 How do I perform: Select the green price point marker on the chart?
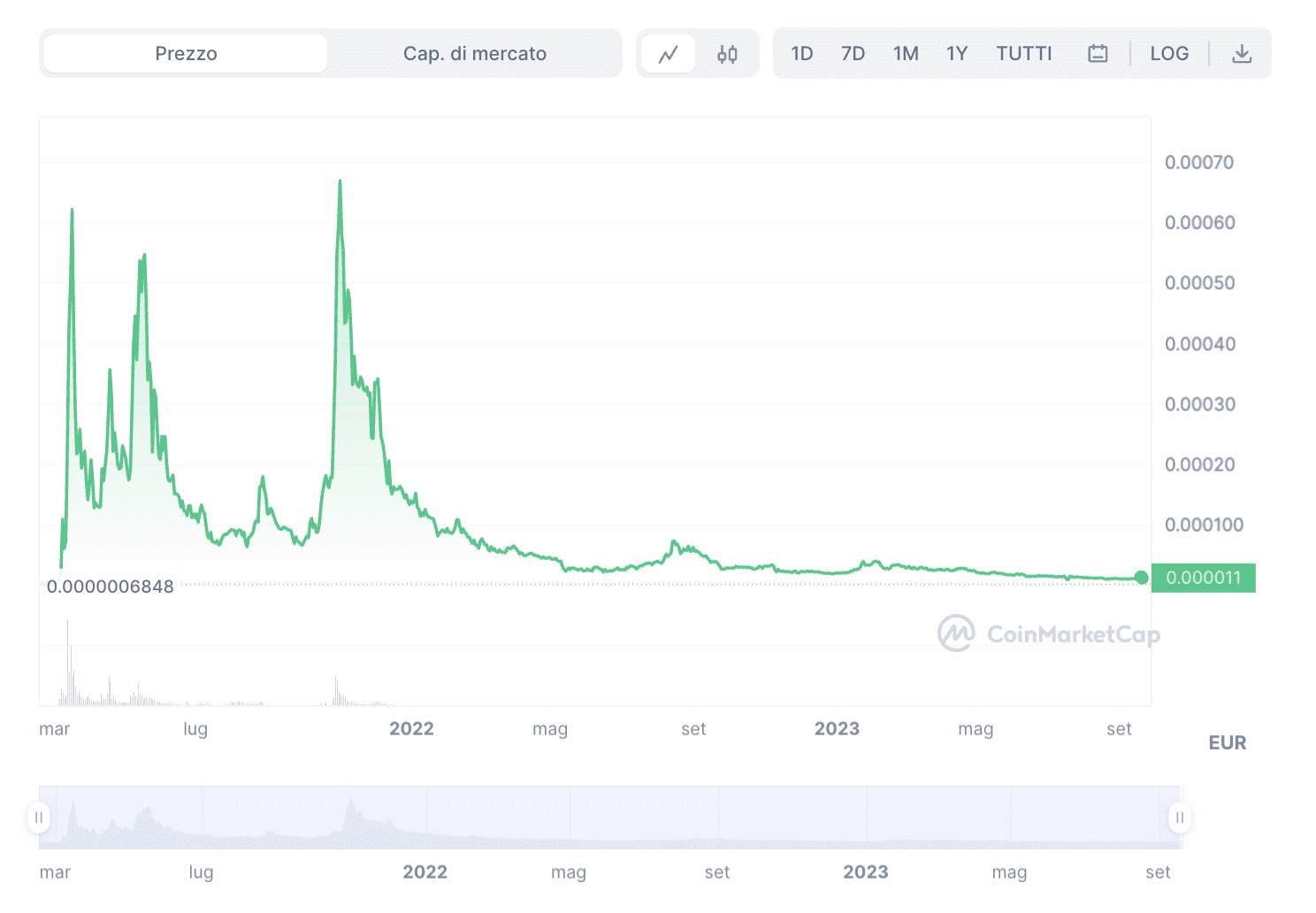(1142, 578)
